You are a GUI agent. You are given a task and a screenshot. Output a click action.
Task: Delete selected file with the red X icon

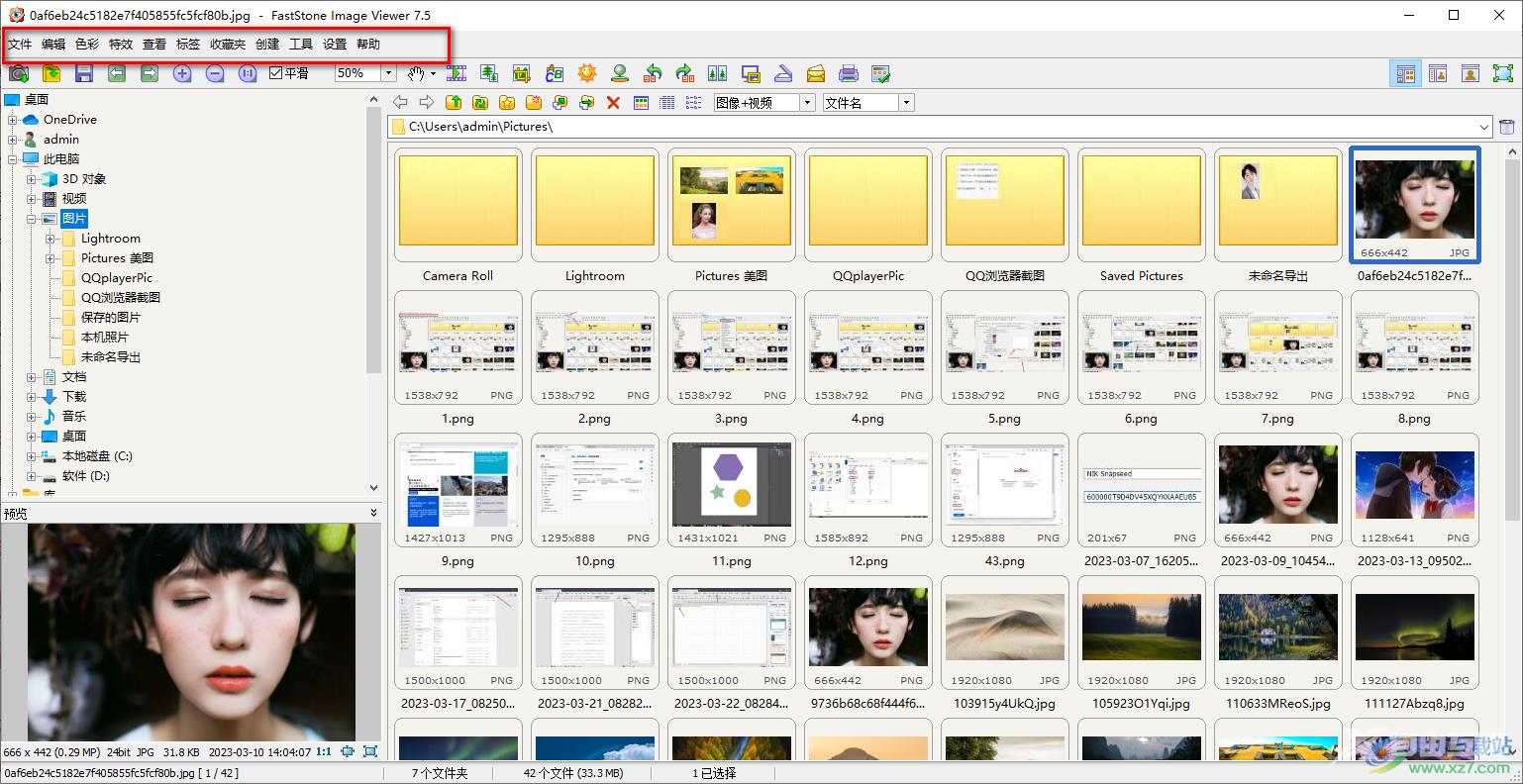[x=613, y=102]
